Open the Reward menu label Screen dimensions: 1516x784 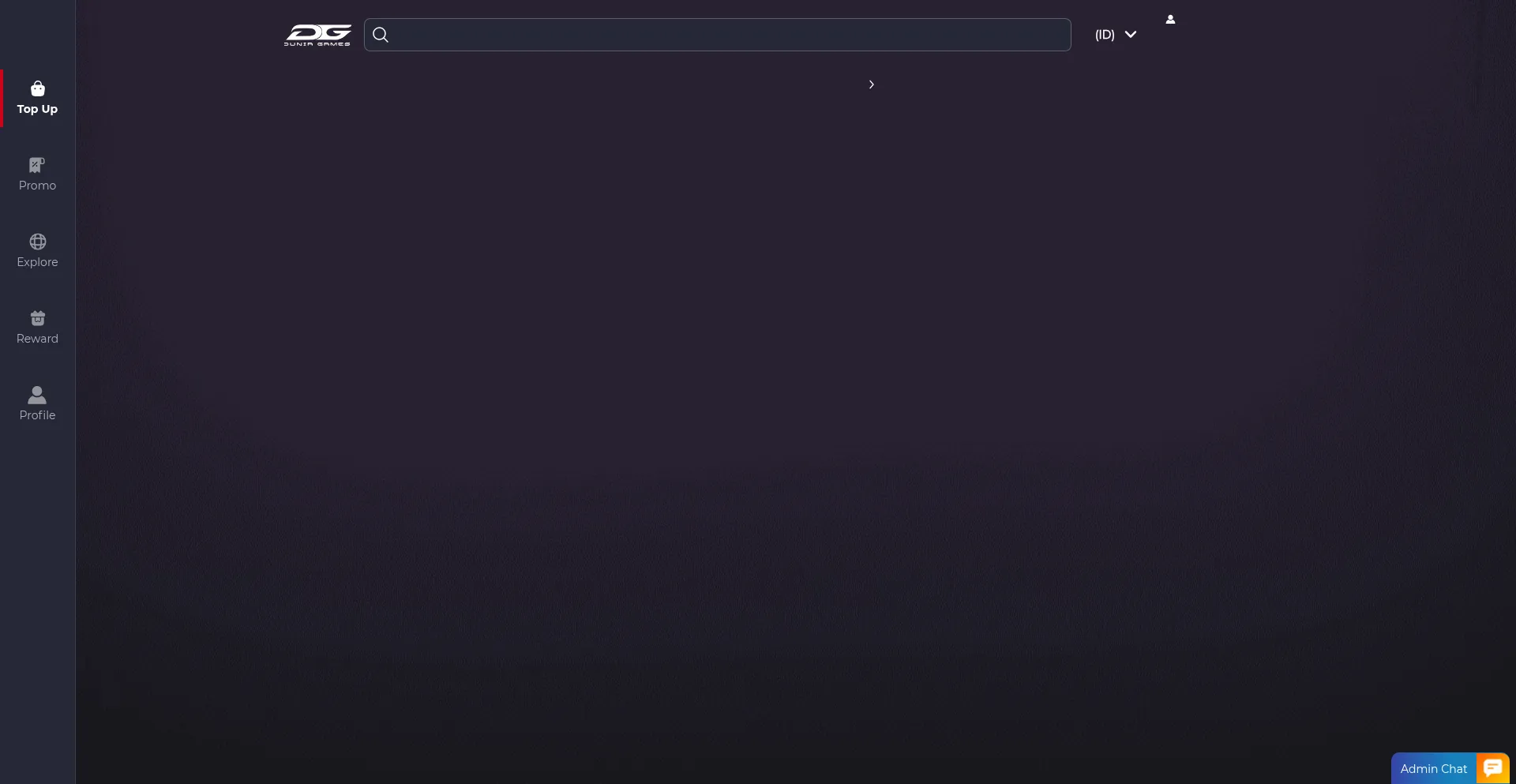[x=37, y=339]
